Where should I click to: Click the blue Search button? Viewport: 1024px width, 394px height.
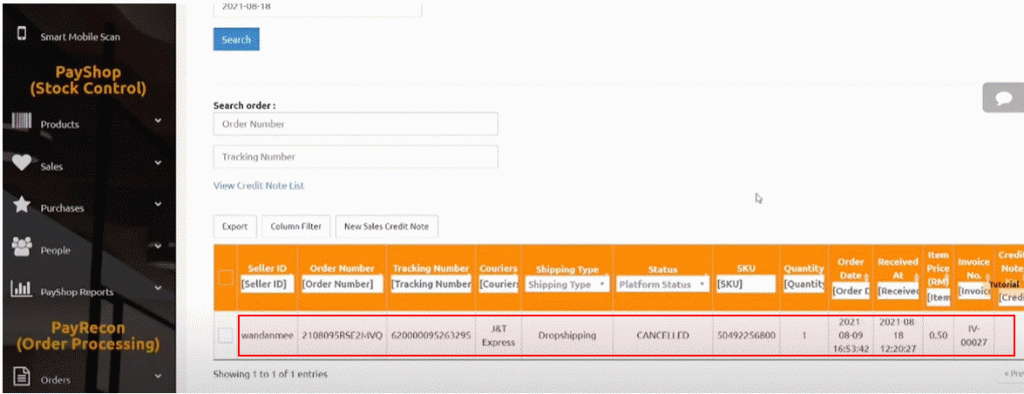[236, 39]
